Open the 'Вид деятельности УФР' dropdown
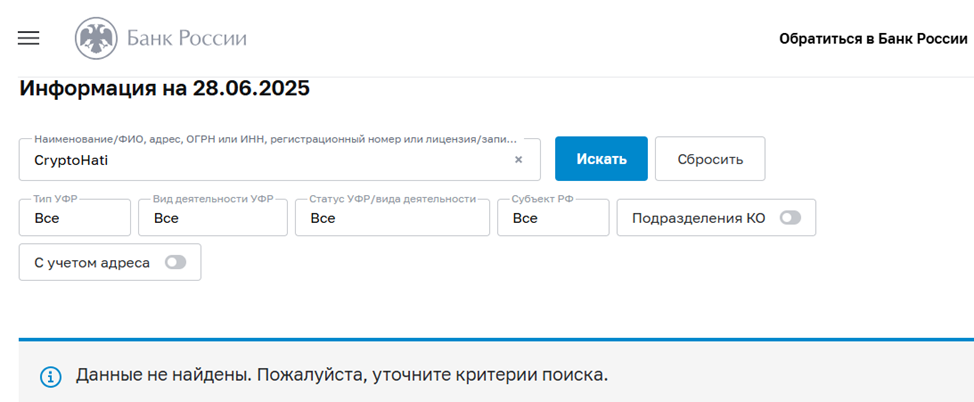This screenshot has height=402, width=974. click(x=212, y=218)
